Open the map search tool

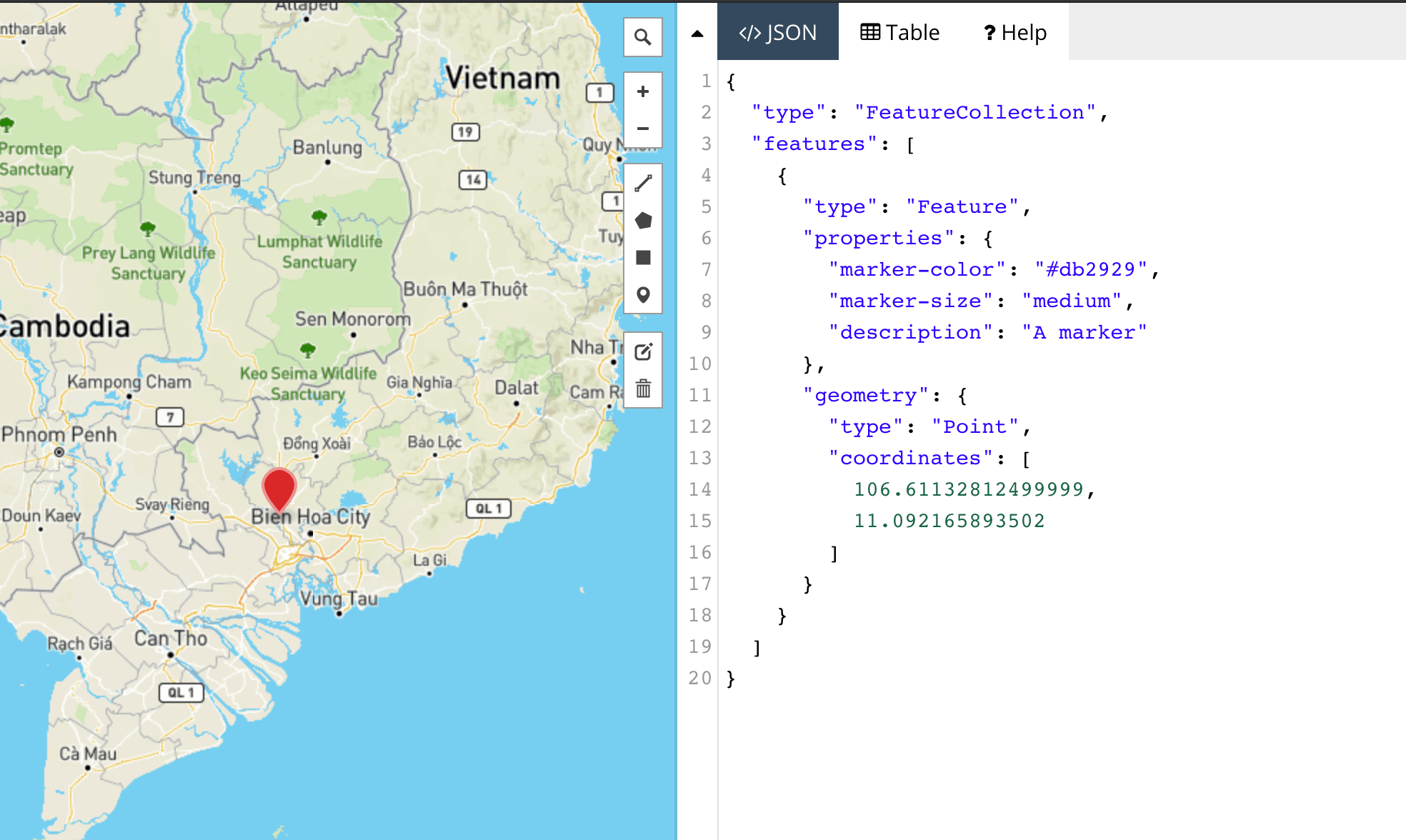point(642,36)
